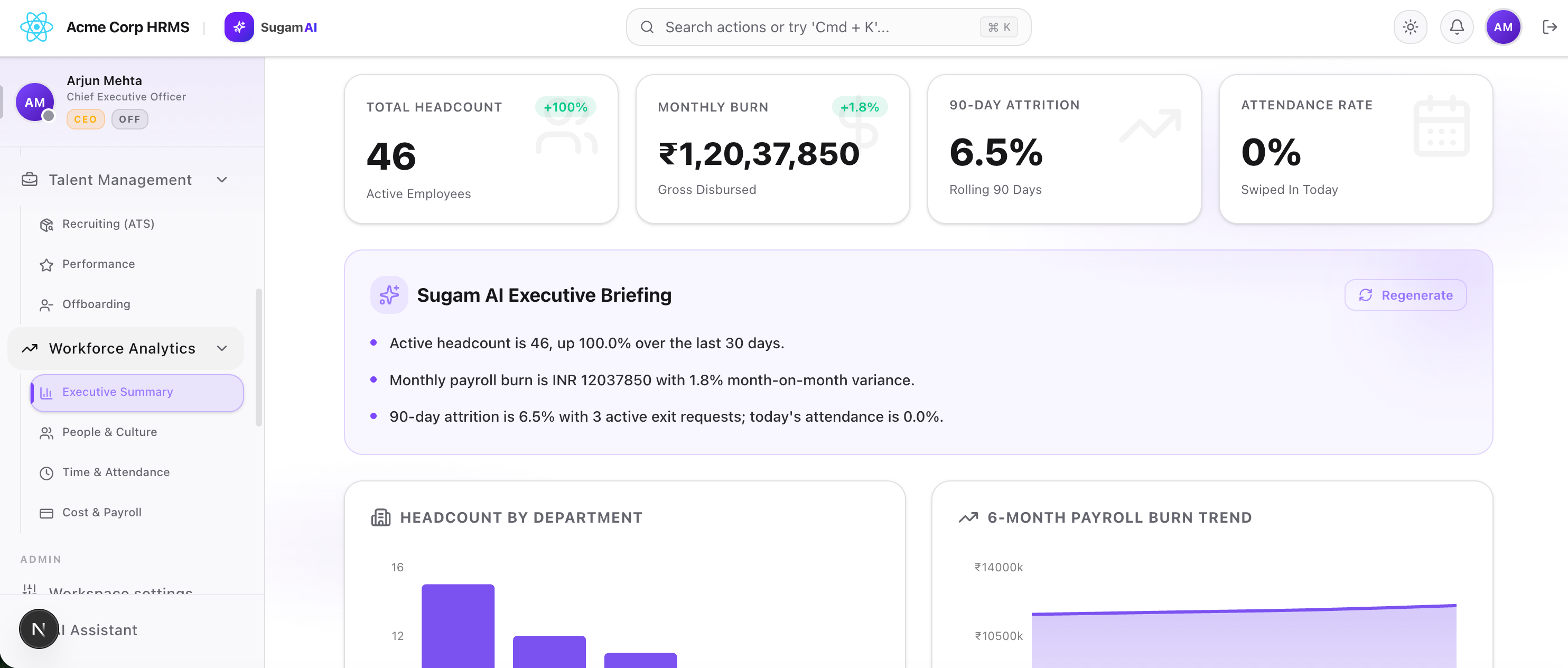Click the "Swiped In Today" label
This screenshot has height=668, width=1568.
tap(1289, 189)
